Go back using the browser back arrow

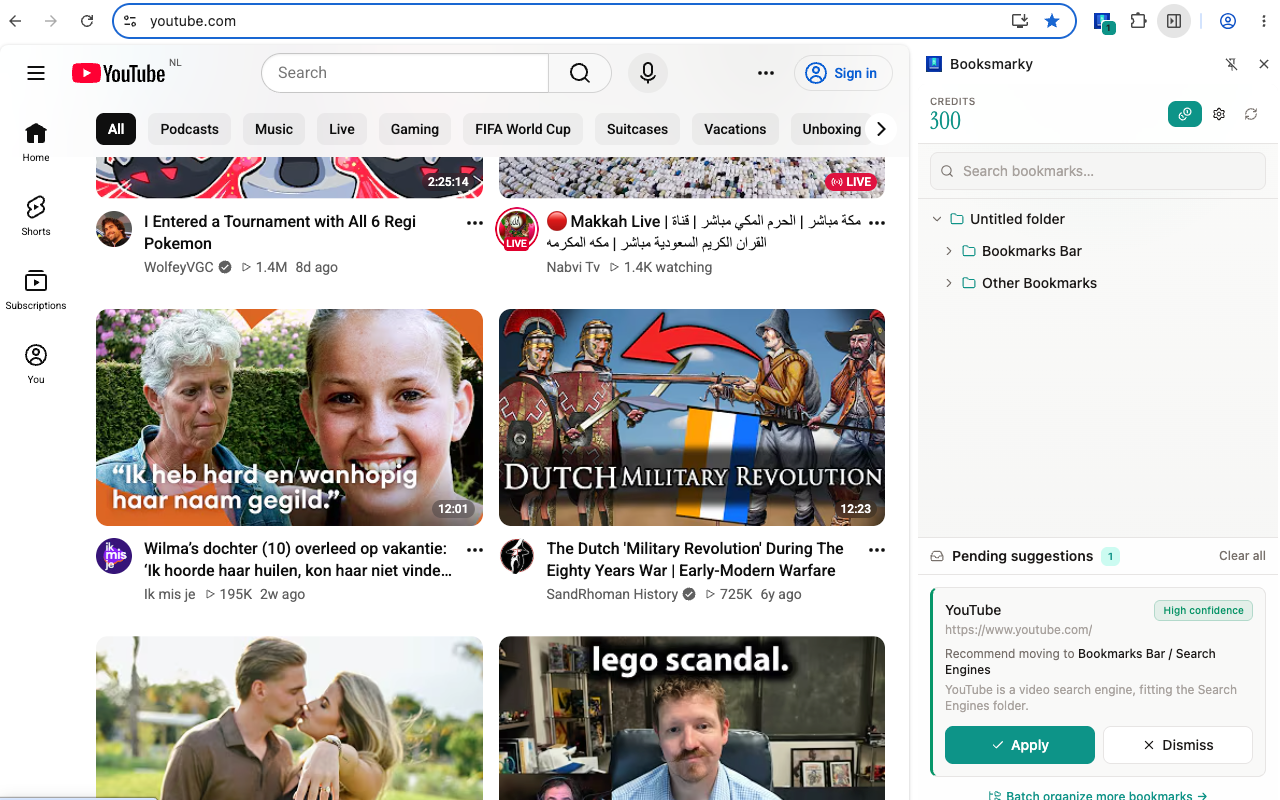(16, 21)
